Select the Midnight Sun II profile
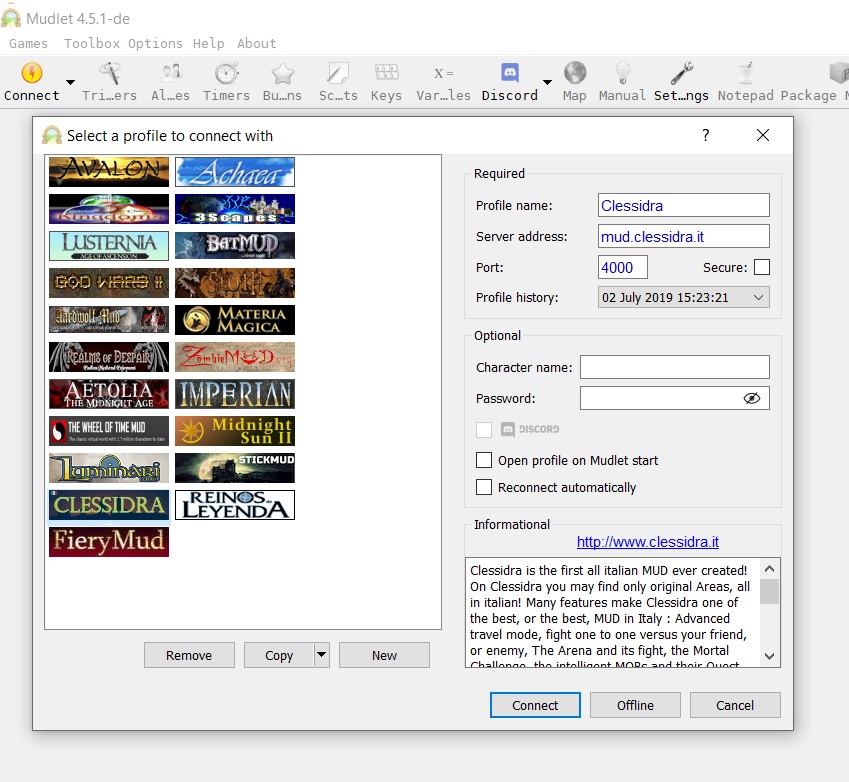Viewport: 849px width, 782px height. [235, 431]
